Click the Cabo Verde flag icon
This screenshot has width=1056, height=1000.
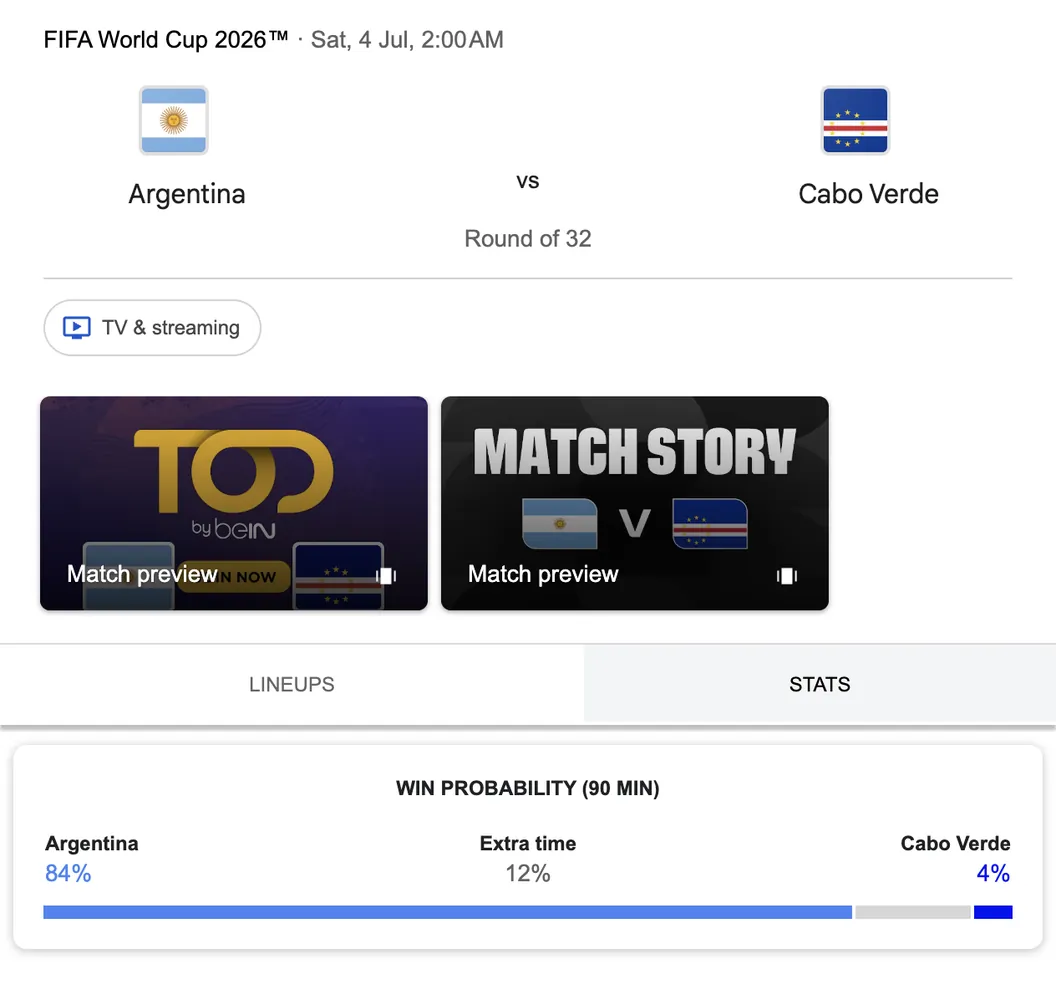pyautogui.click(x=855, y=121)
